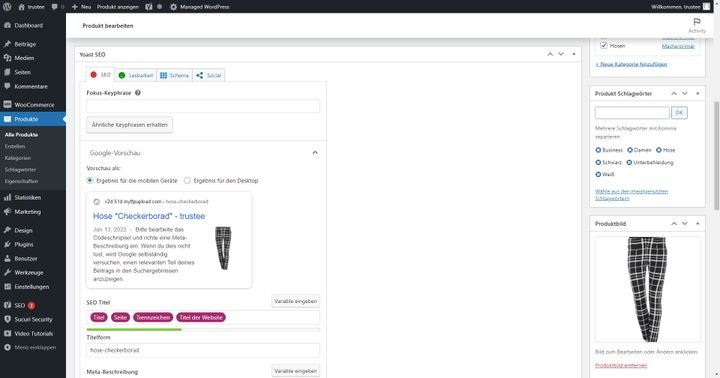Uncheck the Hosen category checkbox
Image resolution: width=720 pixels, height=378 pixels.
604,45
